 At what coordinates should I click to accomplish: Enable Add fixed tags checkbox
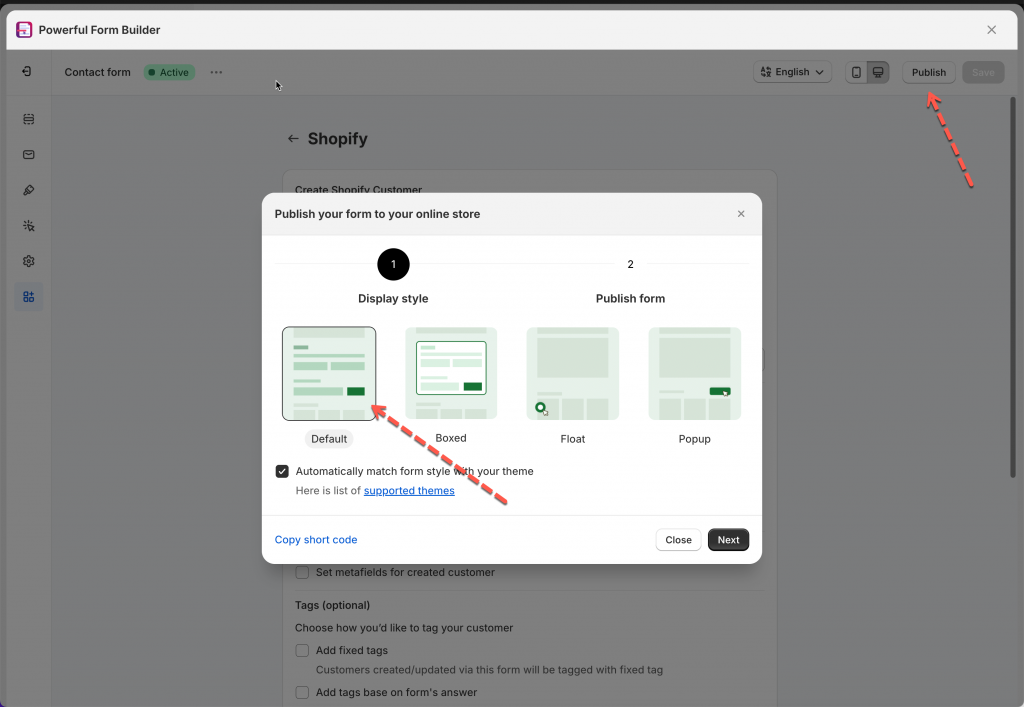point(302,651)
